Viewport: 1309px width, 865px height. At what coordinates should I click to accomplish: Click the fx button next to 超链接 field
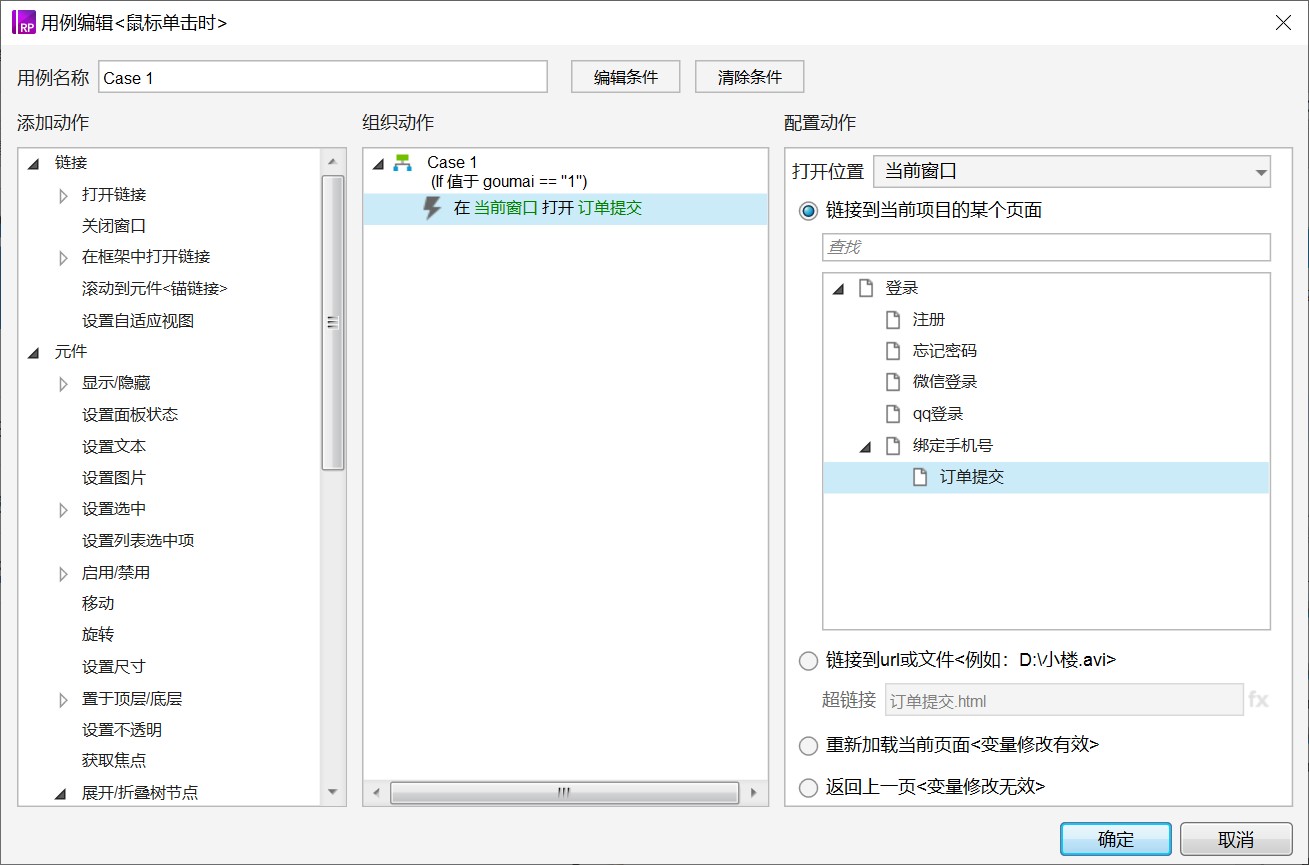pos(1258,700)
